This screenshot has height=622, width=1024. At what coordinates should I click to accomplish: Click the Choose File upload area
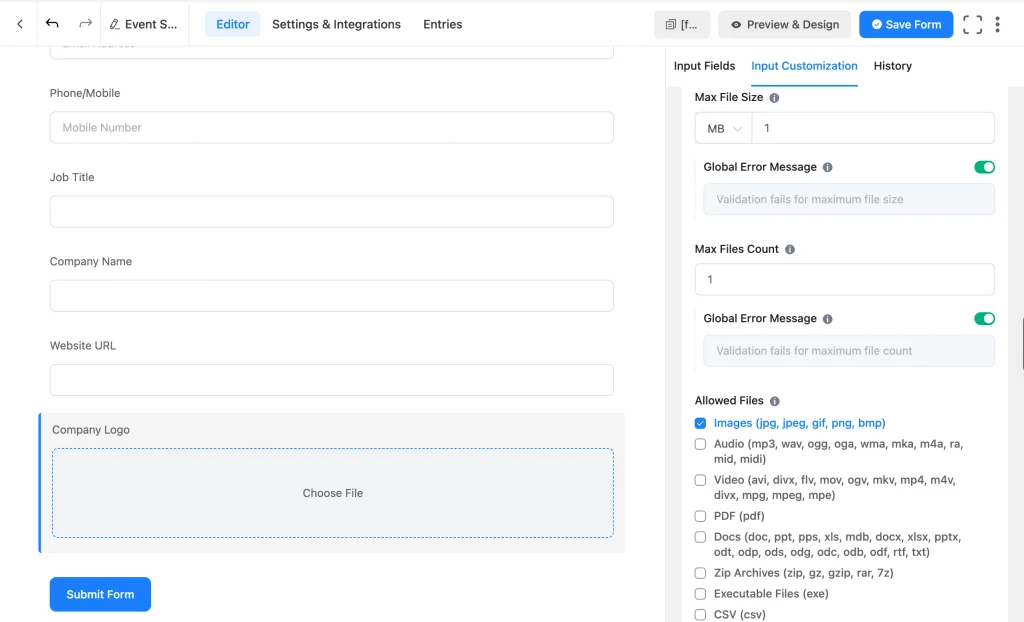click(332, 493)
